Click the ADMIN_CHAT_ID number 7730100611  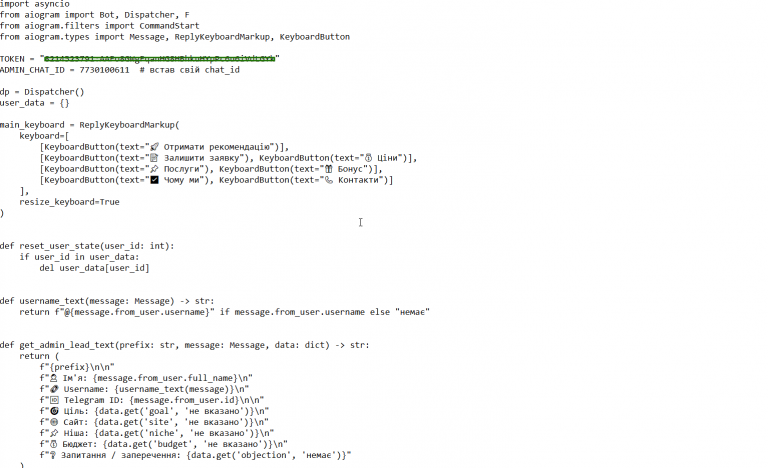pos(104,70)
